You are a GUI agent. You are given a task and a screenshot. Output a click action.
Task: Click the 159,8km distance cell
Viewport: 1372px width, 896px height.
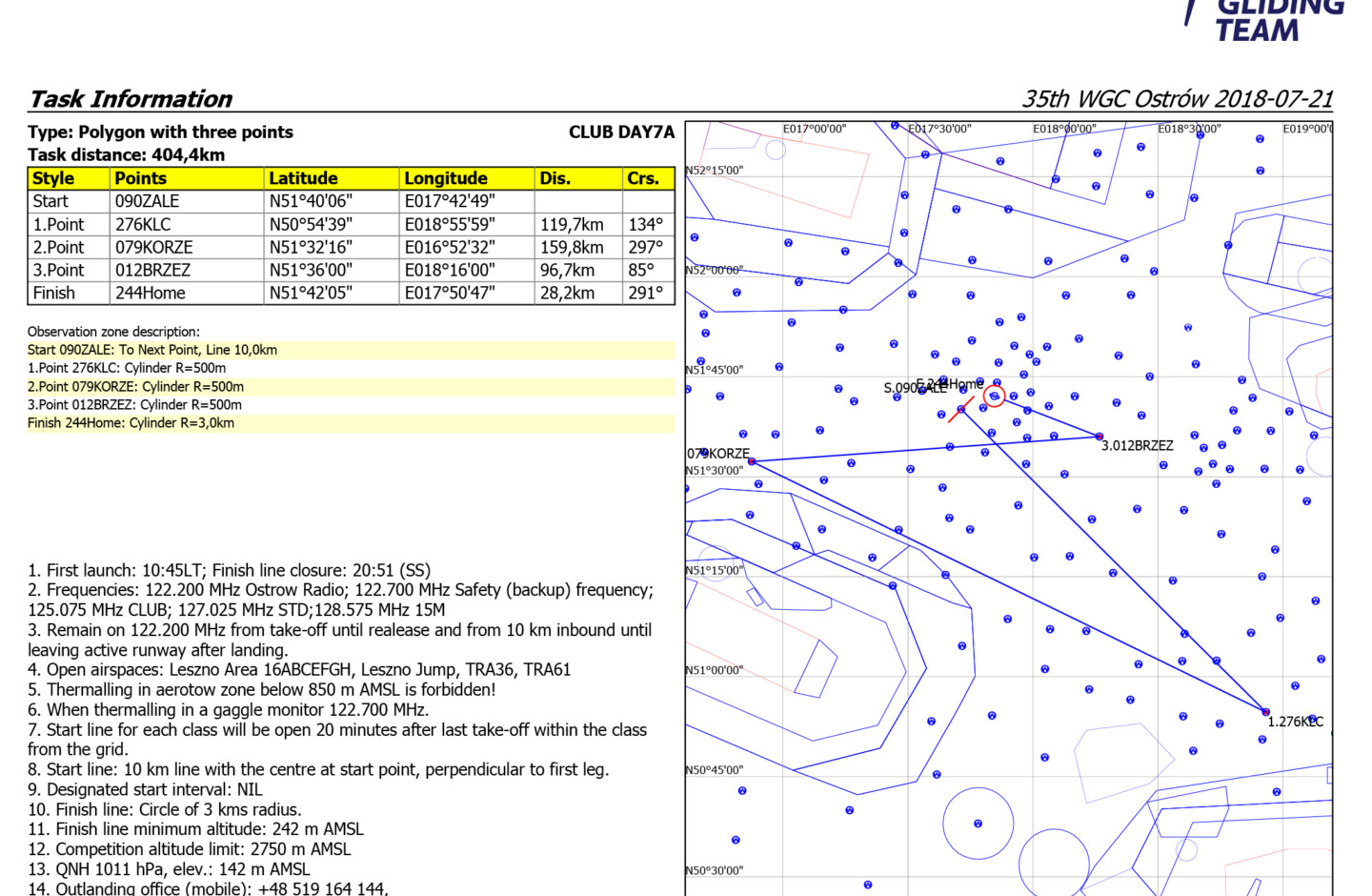[572, 247]
